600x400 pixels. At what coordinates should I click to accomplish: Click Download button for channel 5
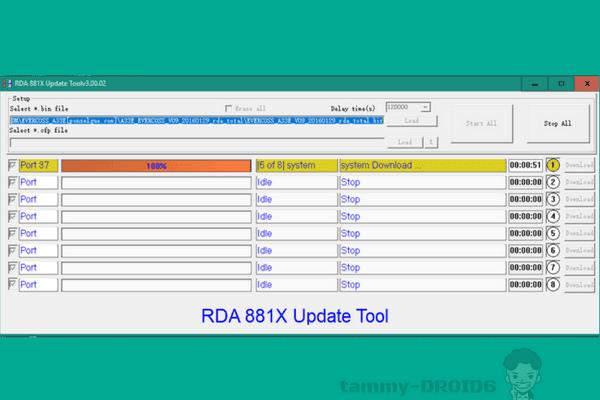pyautogui.click(x=579, y=233)
